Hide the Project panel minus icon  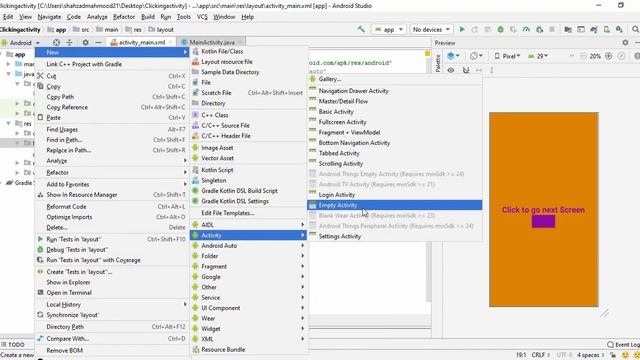98,42
